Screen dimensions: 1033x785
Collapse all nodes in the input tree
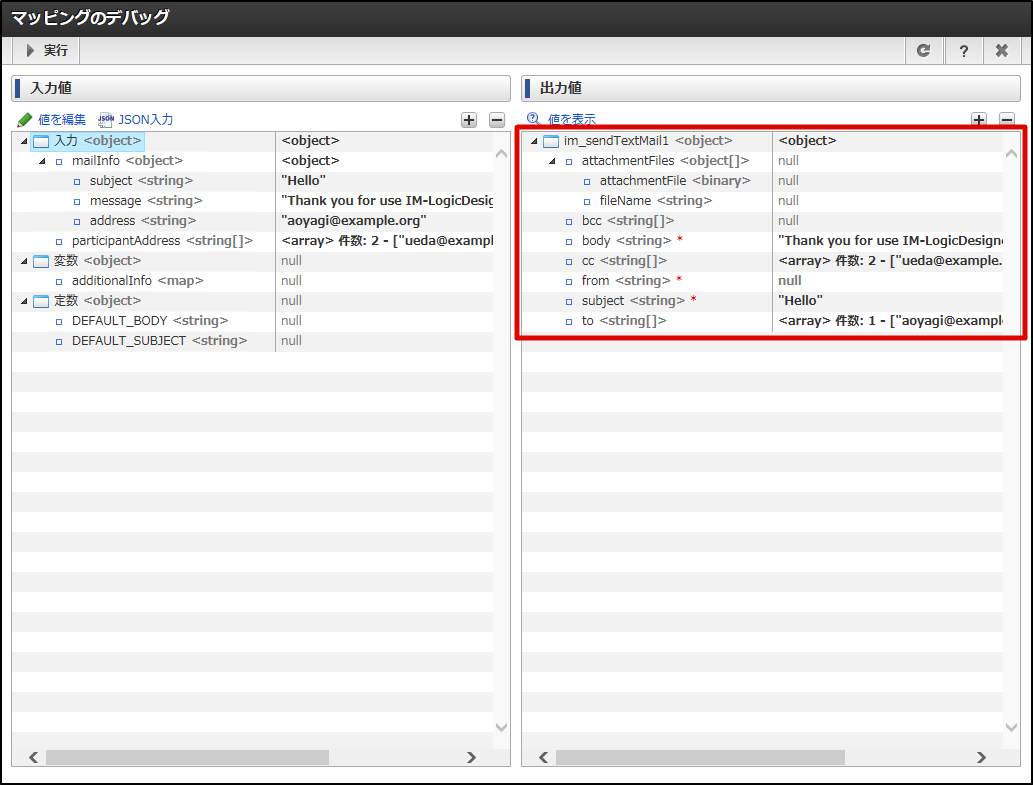point(497,120)
